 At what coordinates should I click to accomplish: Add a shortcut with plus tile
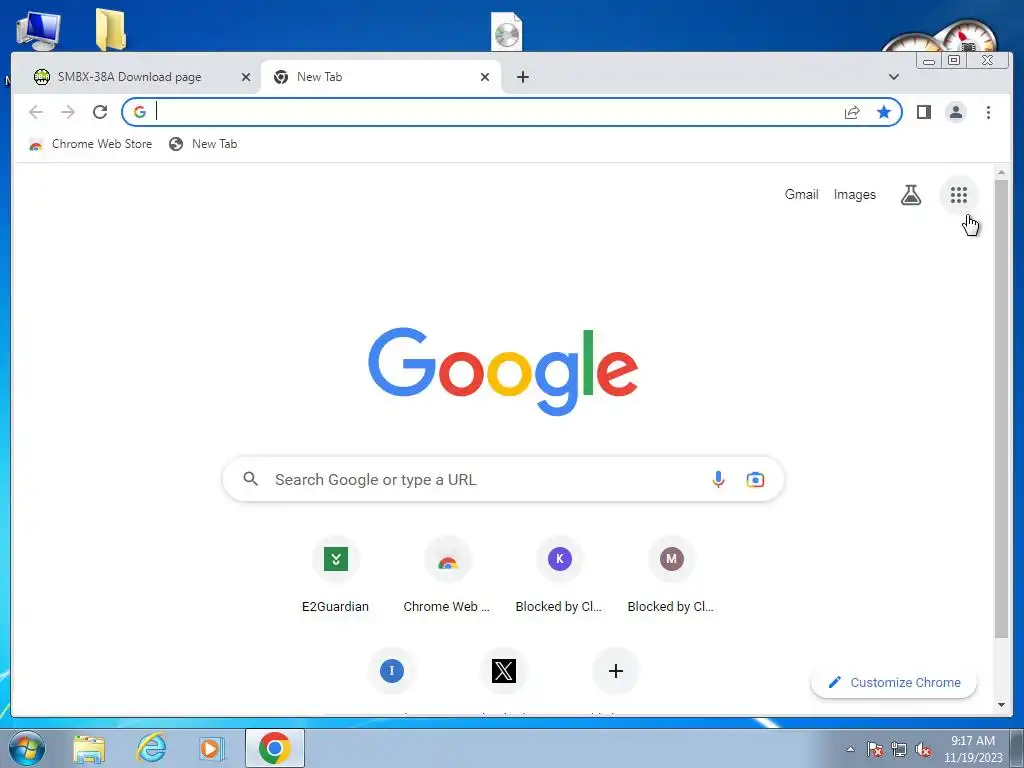click(x=615, y=671)
